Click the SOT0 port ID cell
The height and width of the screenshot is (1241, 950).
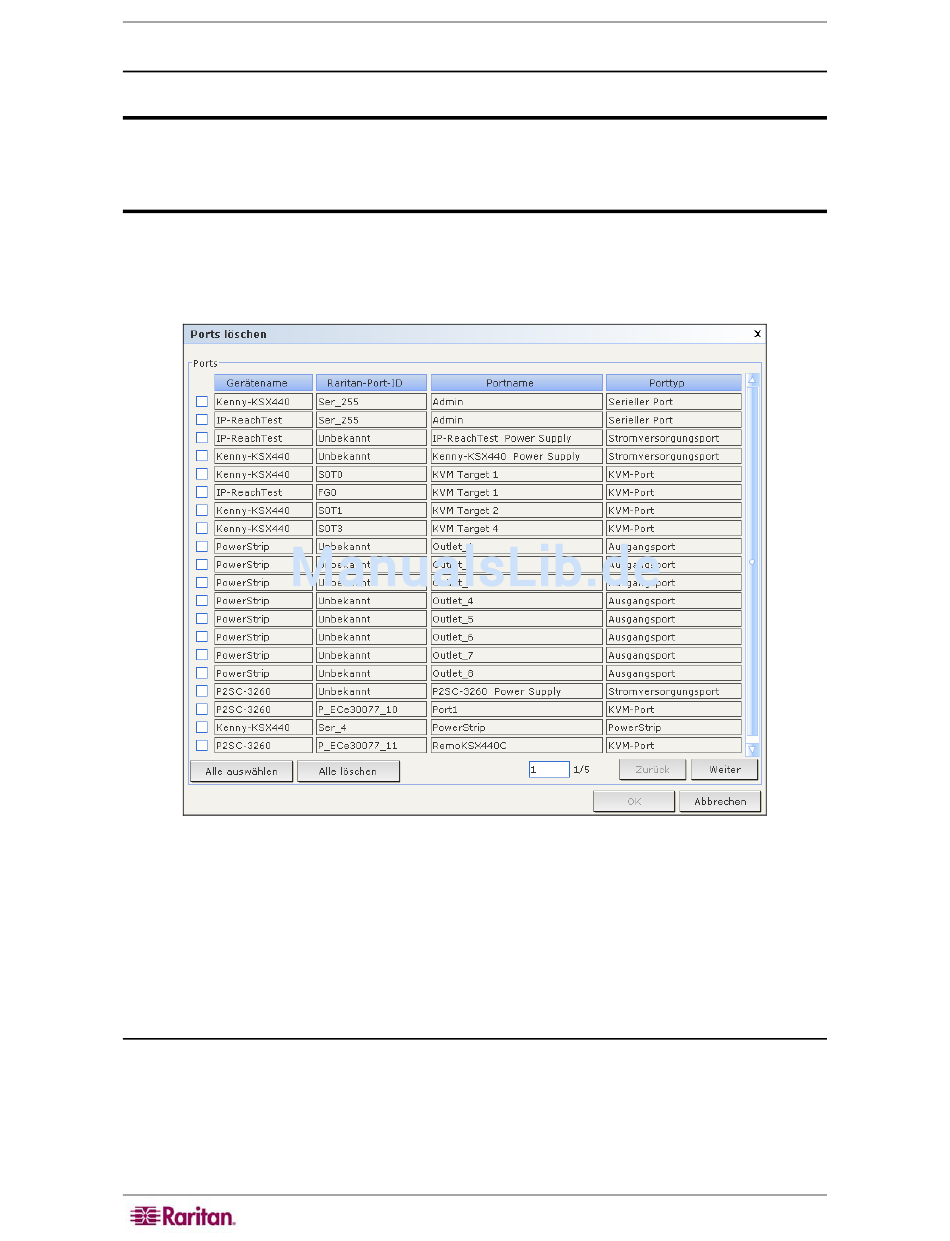pyautogui.click(x=371, y=474)
